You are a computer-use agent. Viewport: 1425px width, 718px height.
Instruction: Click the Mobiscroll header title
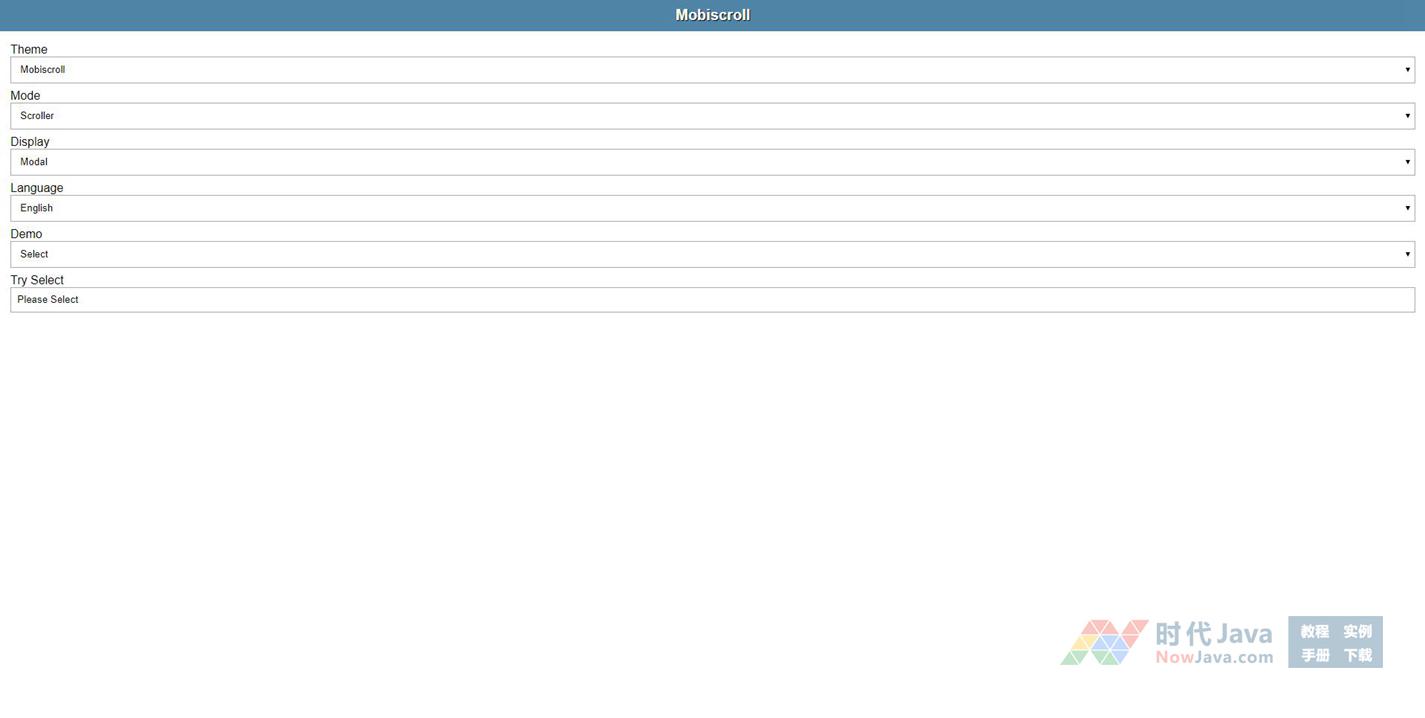point(712,15)
